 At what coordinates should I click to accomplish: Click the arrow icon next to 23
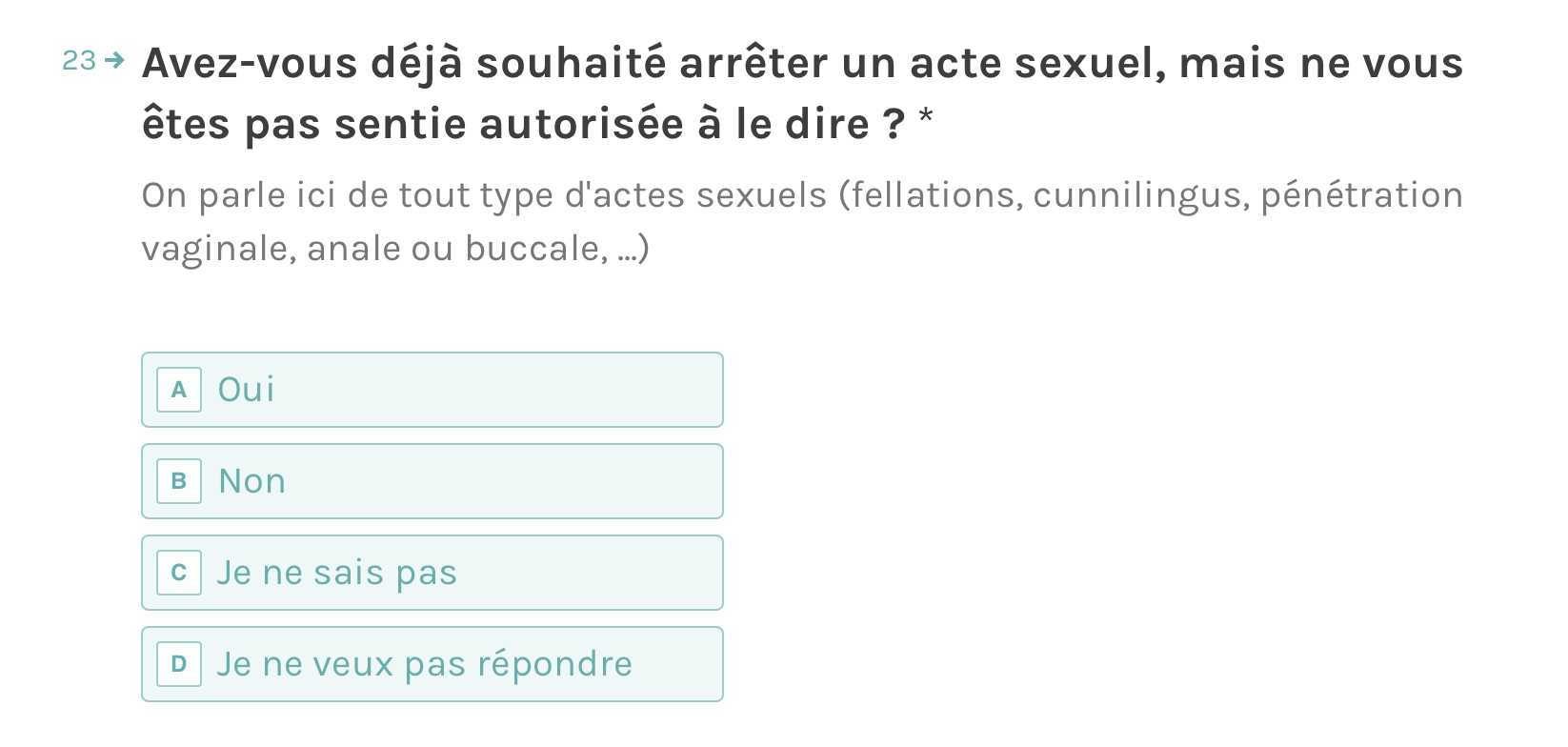pos(114,61)
